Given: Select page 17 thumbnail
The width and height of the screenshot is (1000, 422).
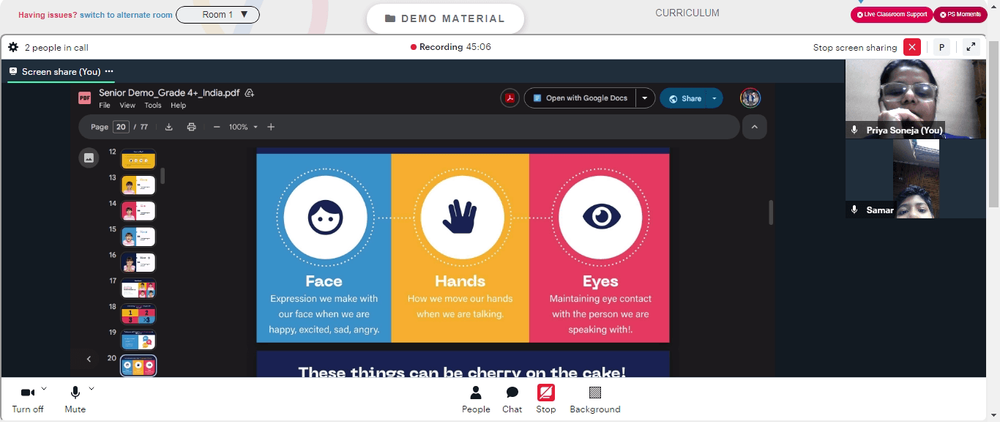Looking at the screenshot, I should (138, 288).
